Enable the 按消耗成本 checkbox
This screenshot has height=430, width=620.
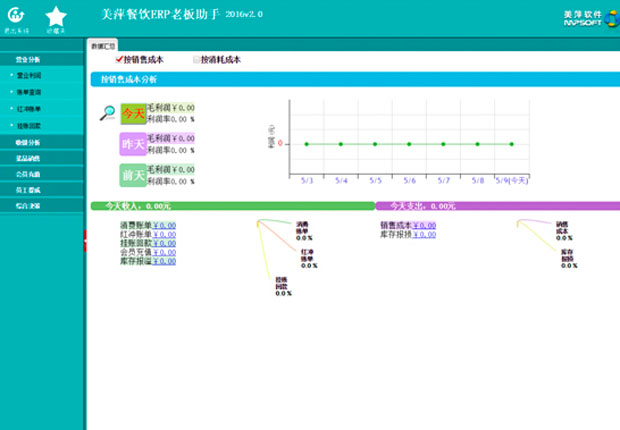click(x=196, y=60)
